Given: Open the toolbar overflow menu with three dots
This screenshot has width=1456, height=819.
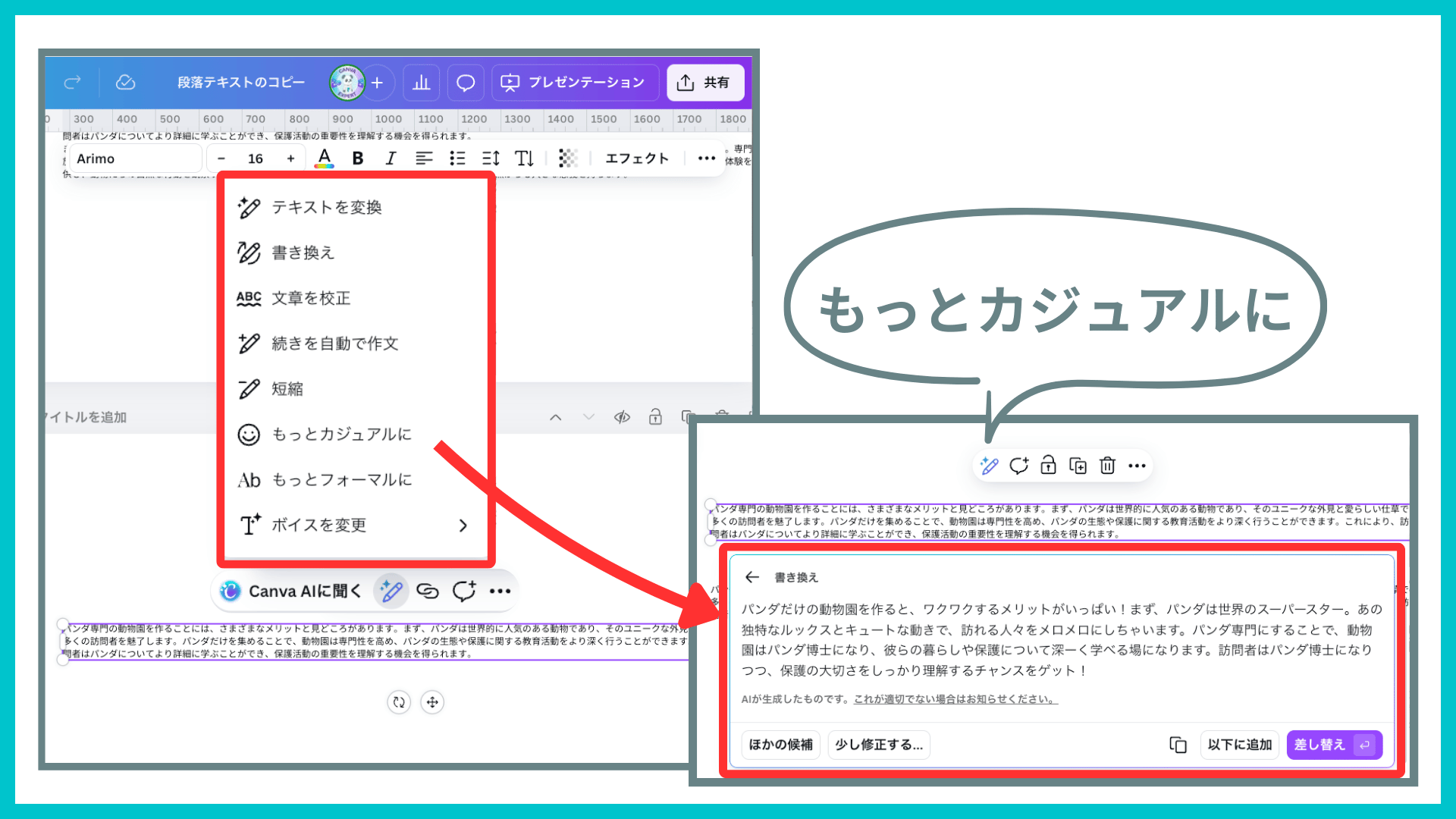Looking at the screenshot, I should (x=706, y=158).
